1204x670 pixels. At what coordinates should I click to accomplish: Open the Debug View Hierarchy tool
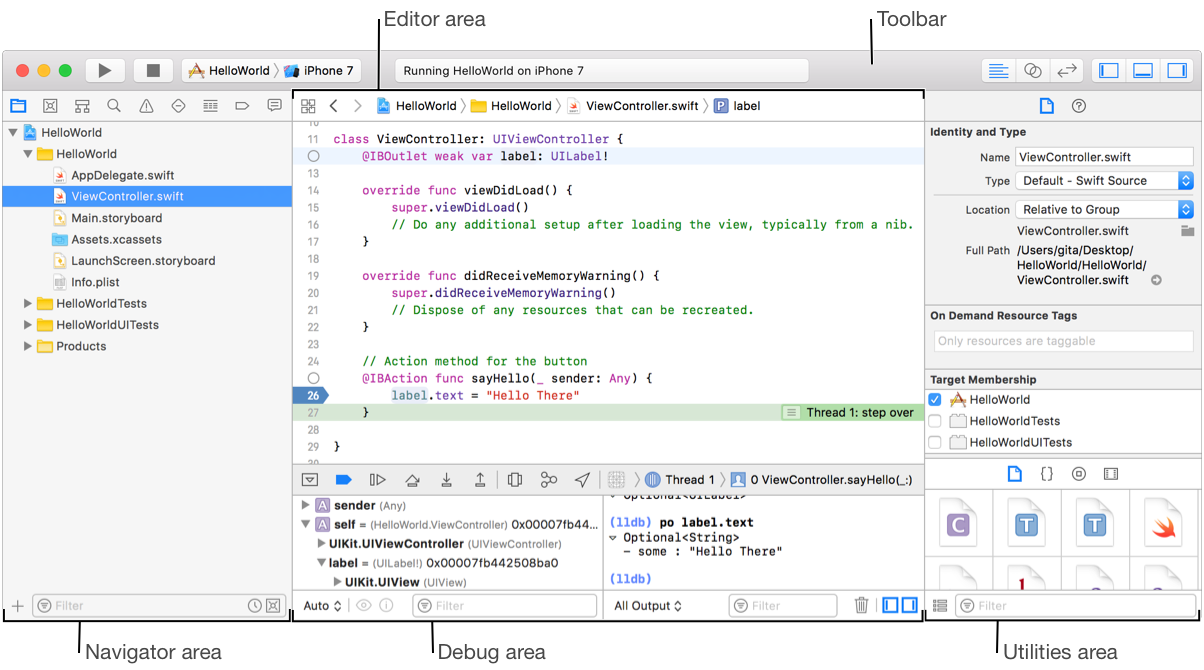click(x=515, y=480)
